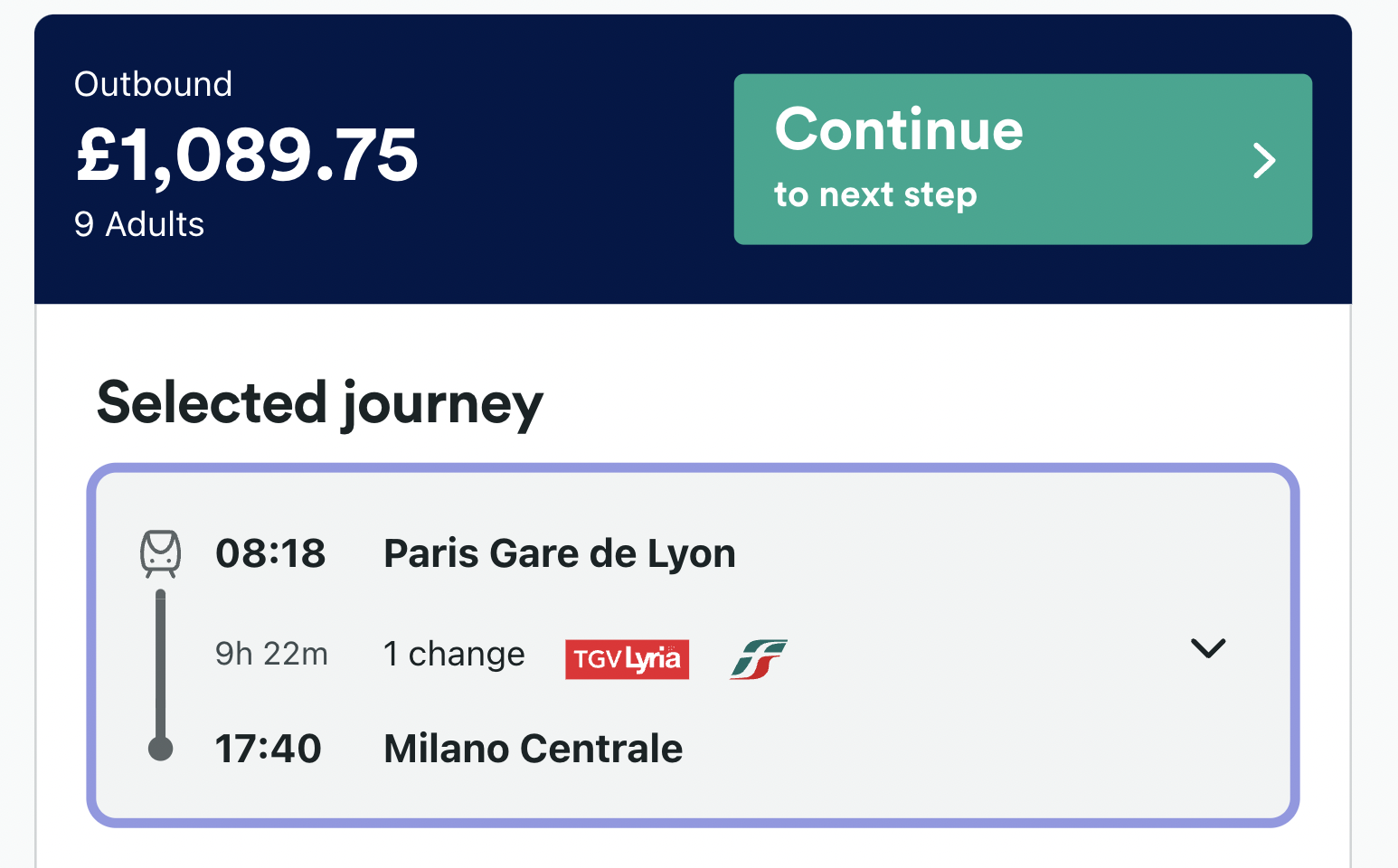
Task: Click the 08:18 departure time
Action: (x=270, y=553)
